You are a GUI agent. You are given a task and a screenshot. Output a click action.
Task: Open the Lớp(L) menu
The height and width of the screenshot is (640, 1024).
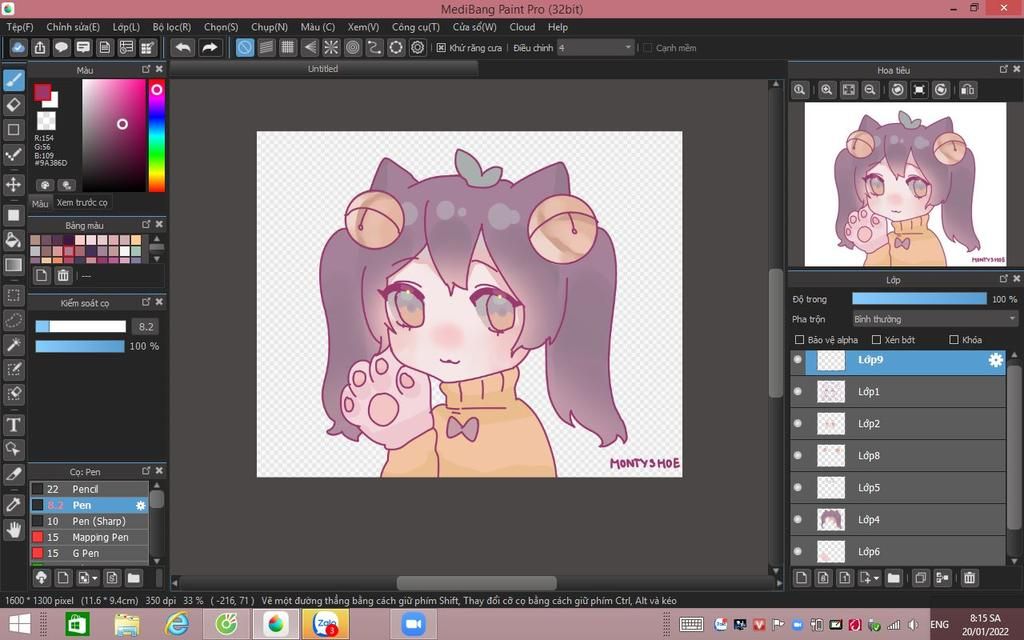126,27
